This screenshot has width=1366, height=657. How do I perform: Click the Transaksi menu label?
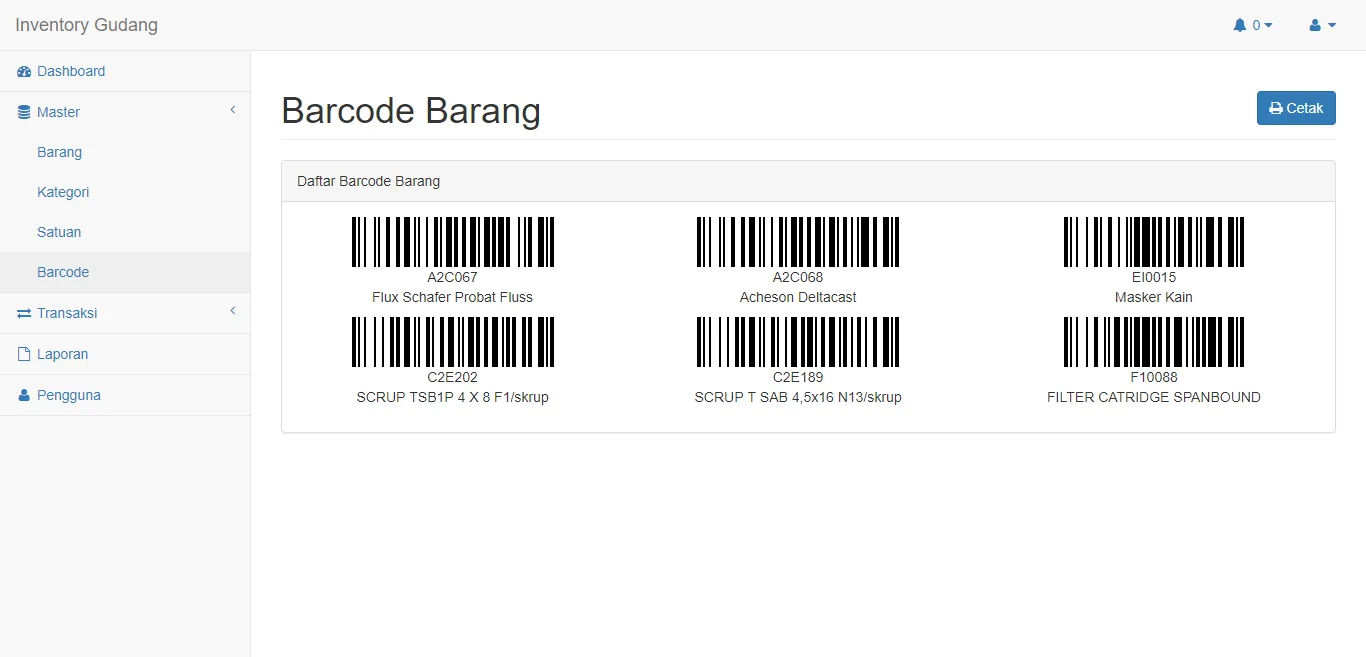point(67,314)
